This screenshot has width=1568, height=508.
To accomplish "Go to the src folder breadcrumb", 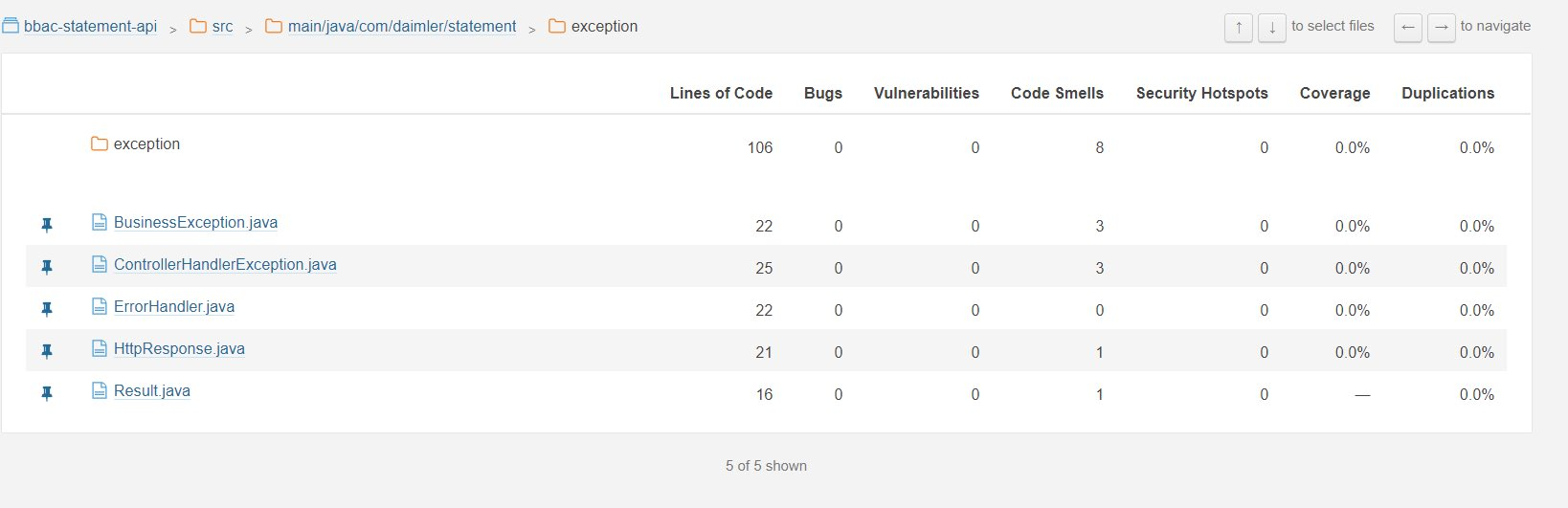I will (222, 27).
